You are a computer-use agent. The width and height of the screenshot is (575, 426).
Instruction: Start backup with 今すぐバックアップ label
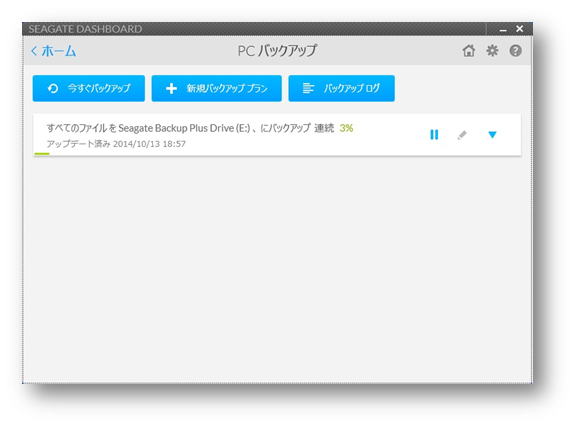click(x=99, y=88)
